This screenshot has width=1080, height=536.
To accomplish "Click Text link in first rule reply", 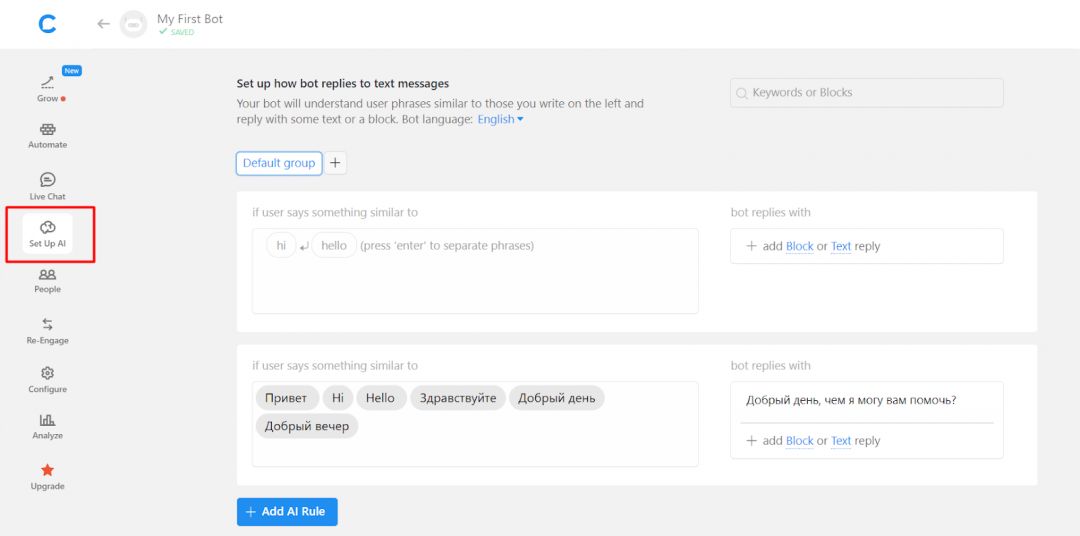I will 841,246.
